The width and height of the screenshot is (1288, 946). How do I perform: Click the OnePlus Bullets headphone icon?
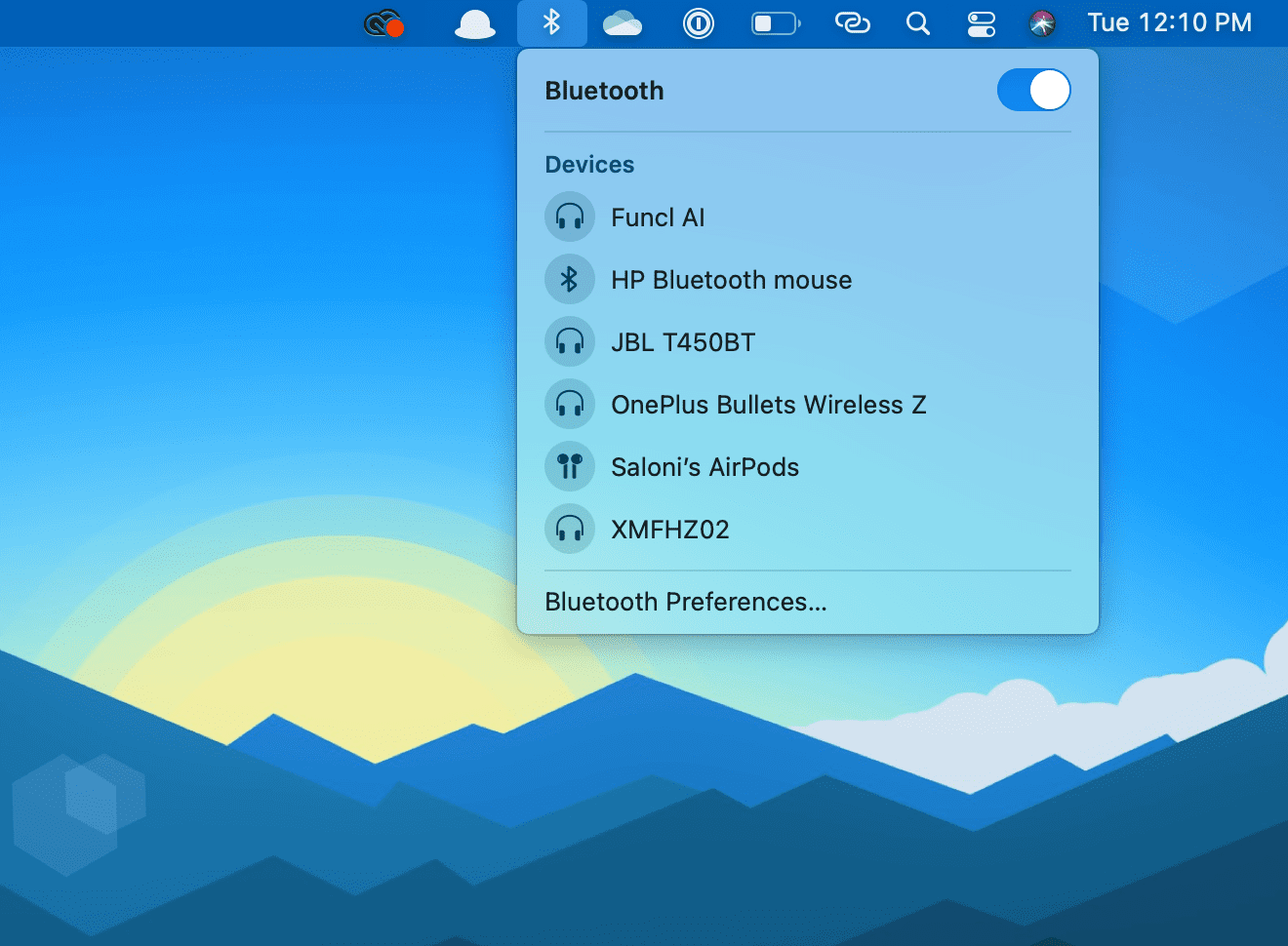coord(570,405)
